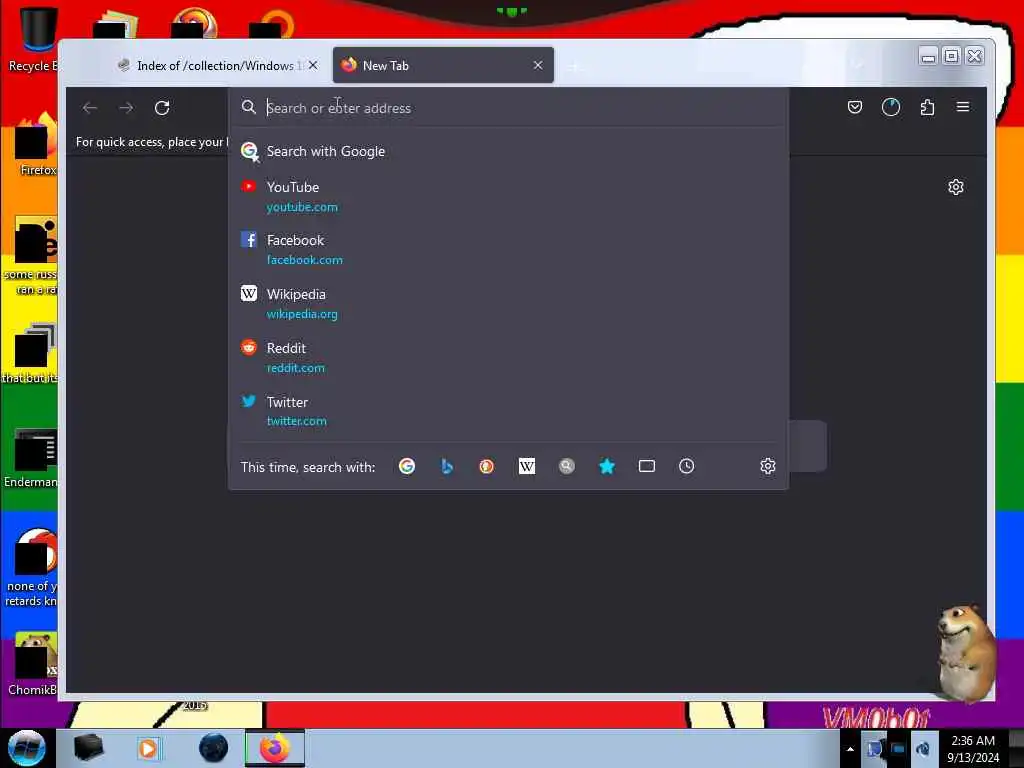
Task: Select the Firefox desktop shortcut
Action: click(36, 145)
